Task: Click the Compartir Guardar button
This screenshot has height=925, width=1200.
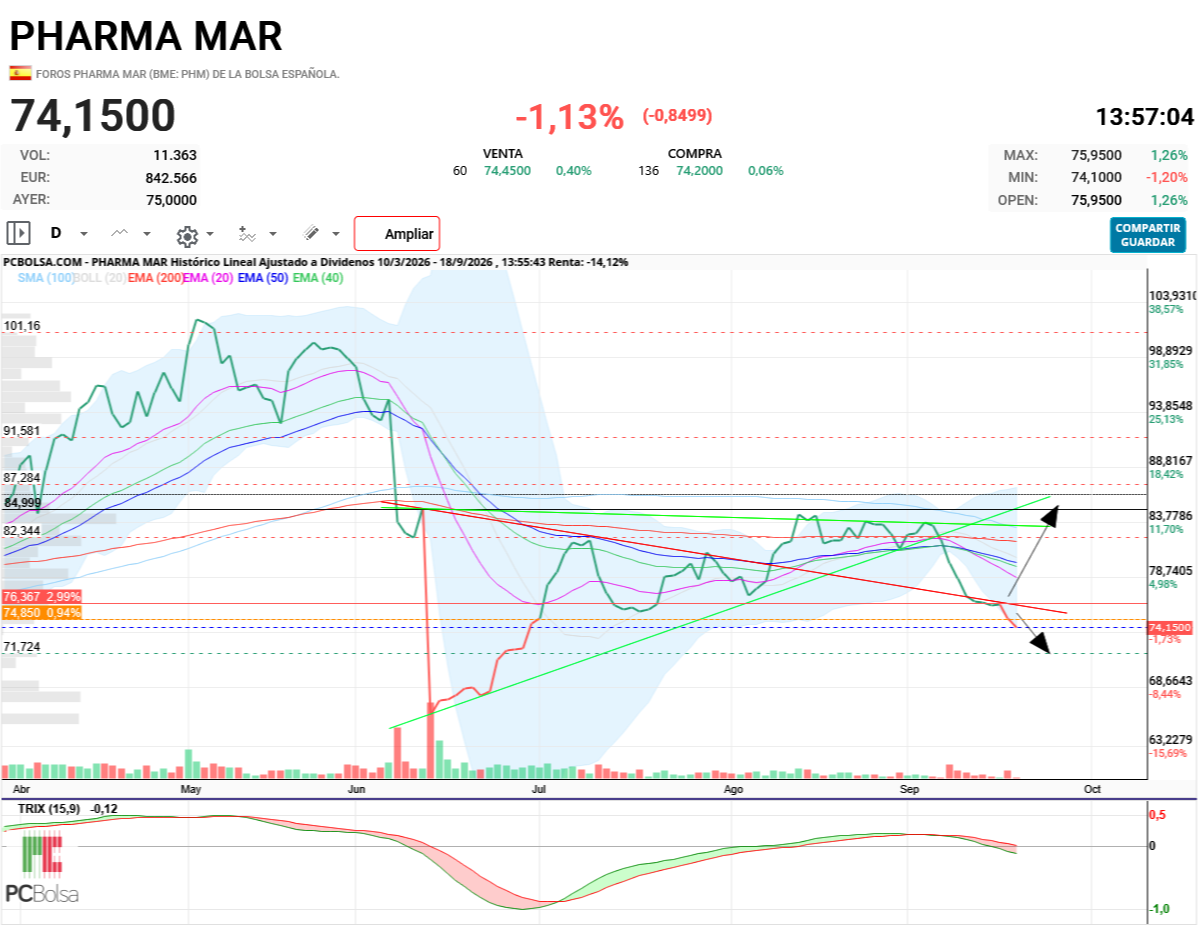Action: point(1148,235)
